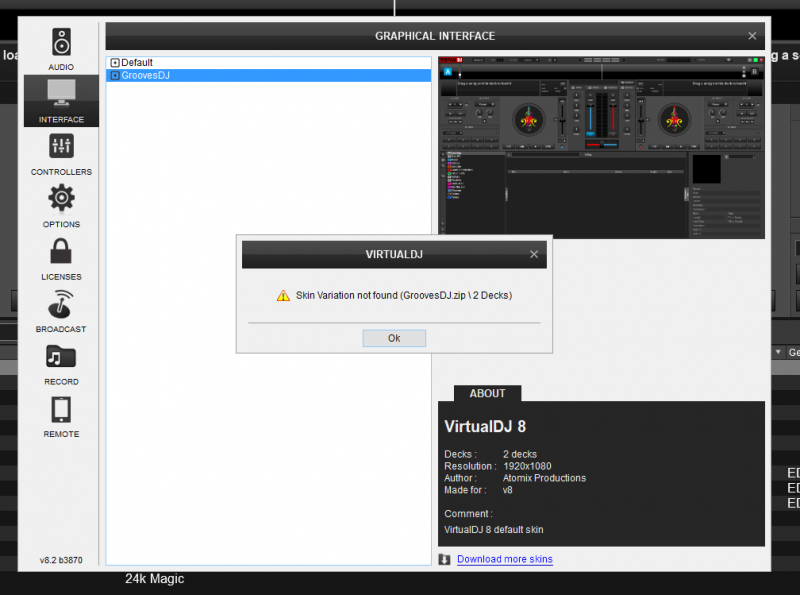Click the 2 decks value

[x=520, y=454]
